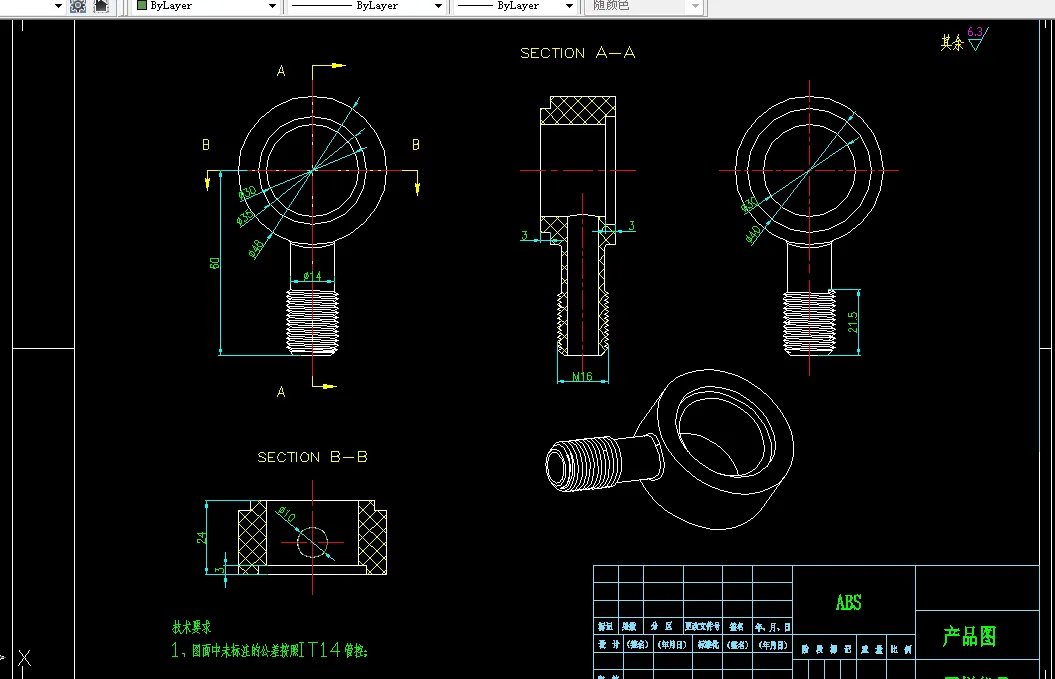The height and width of the screenshot is (679, 1055).
Task: Select the 处数 title block cell
Action: coord(630,627)
